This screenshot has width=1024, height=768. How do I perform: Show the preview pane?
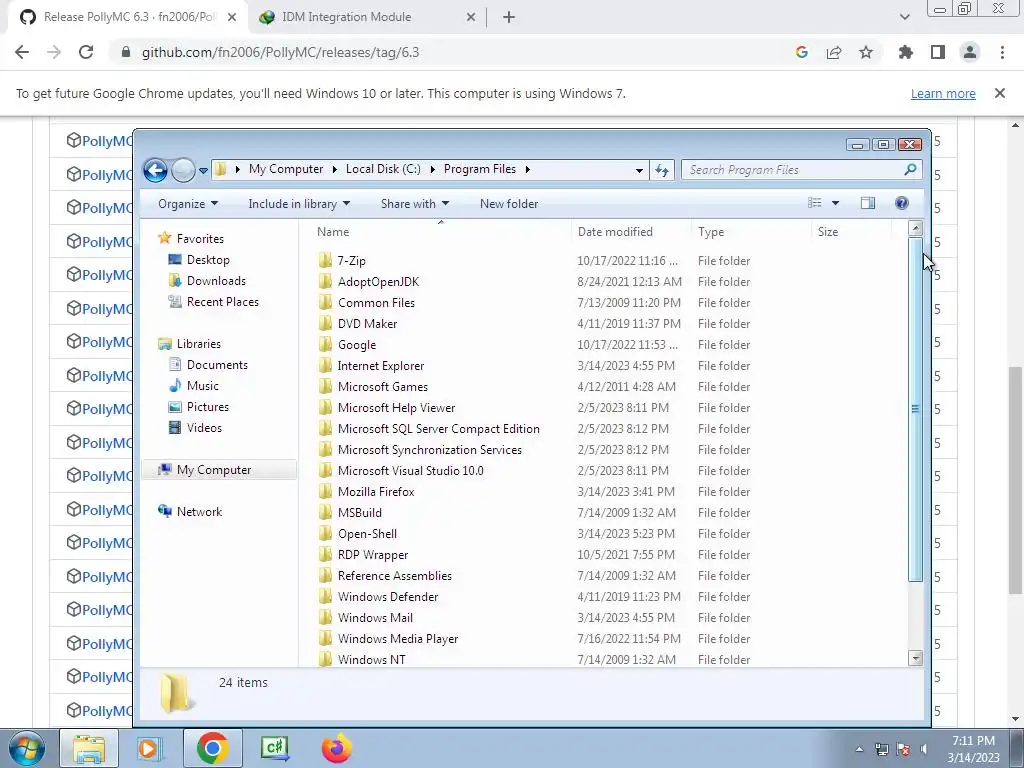tap(867, 203)
